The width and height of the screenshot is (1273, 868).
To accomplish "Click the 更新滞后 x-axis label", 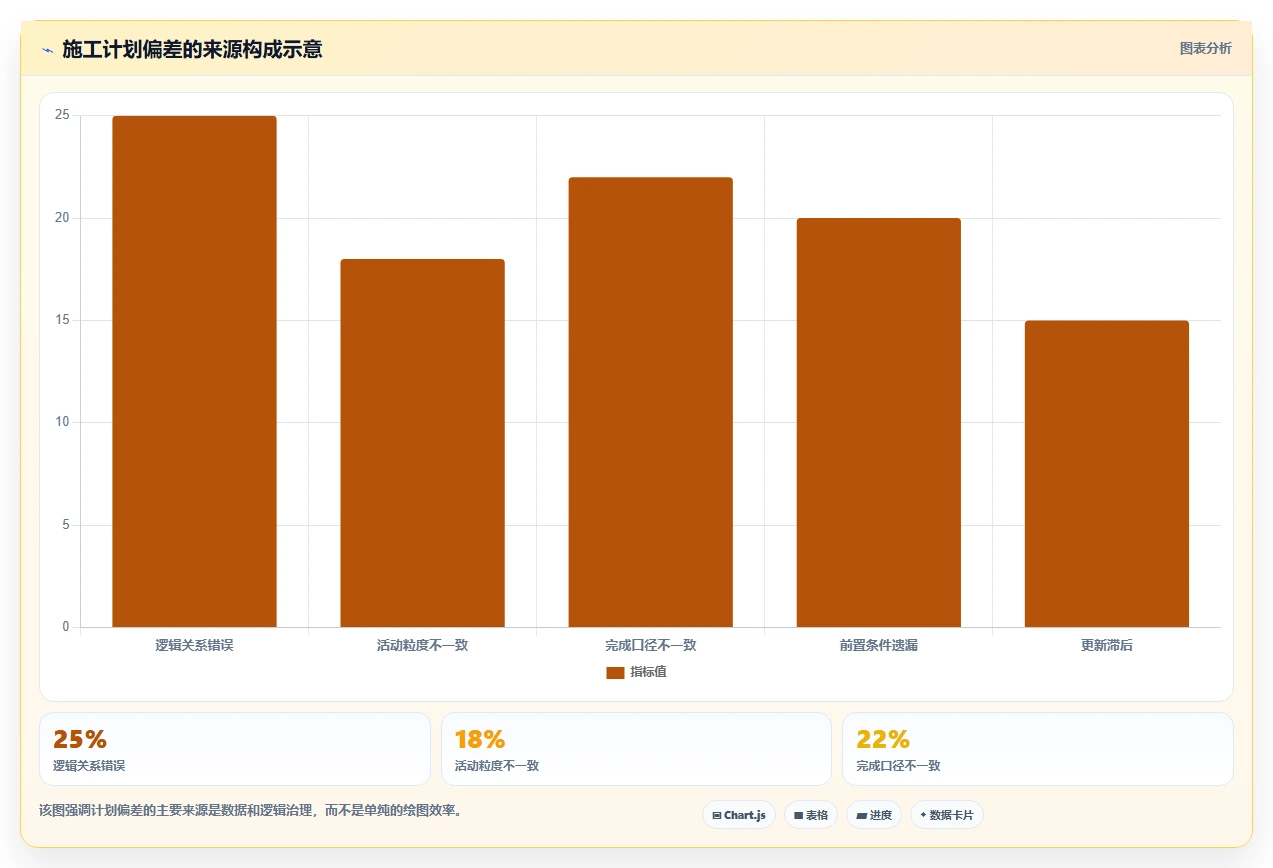I will click(x=1106, y=646).
